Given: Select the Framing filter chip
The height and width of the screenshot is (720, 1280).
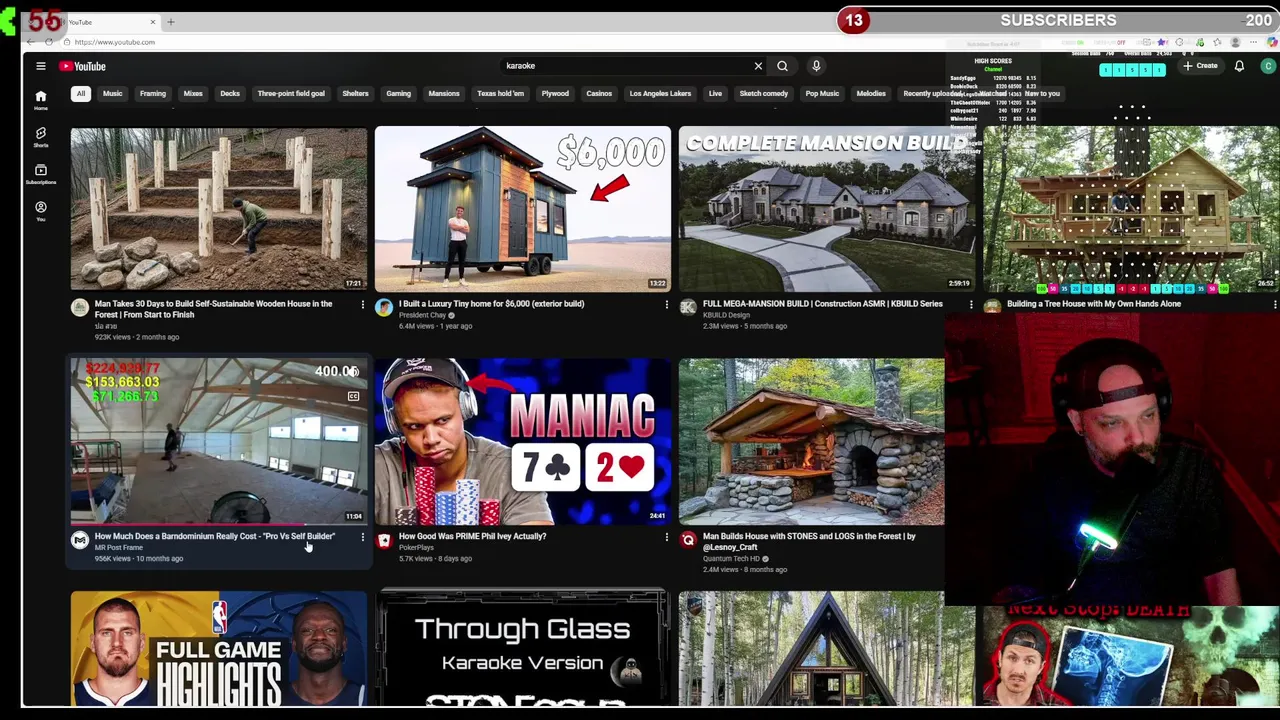Looking at the screenshot, I should (153, 94).
